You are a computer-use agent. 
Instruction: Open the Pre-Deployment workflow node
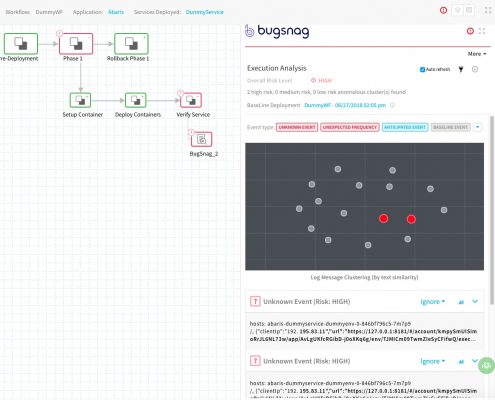[21, 43]
